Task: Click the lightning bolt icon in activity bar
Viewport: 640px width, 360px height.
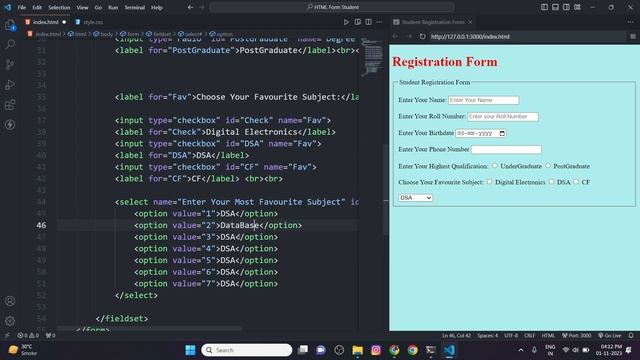Action: tap(10, 124)
